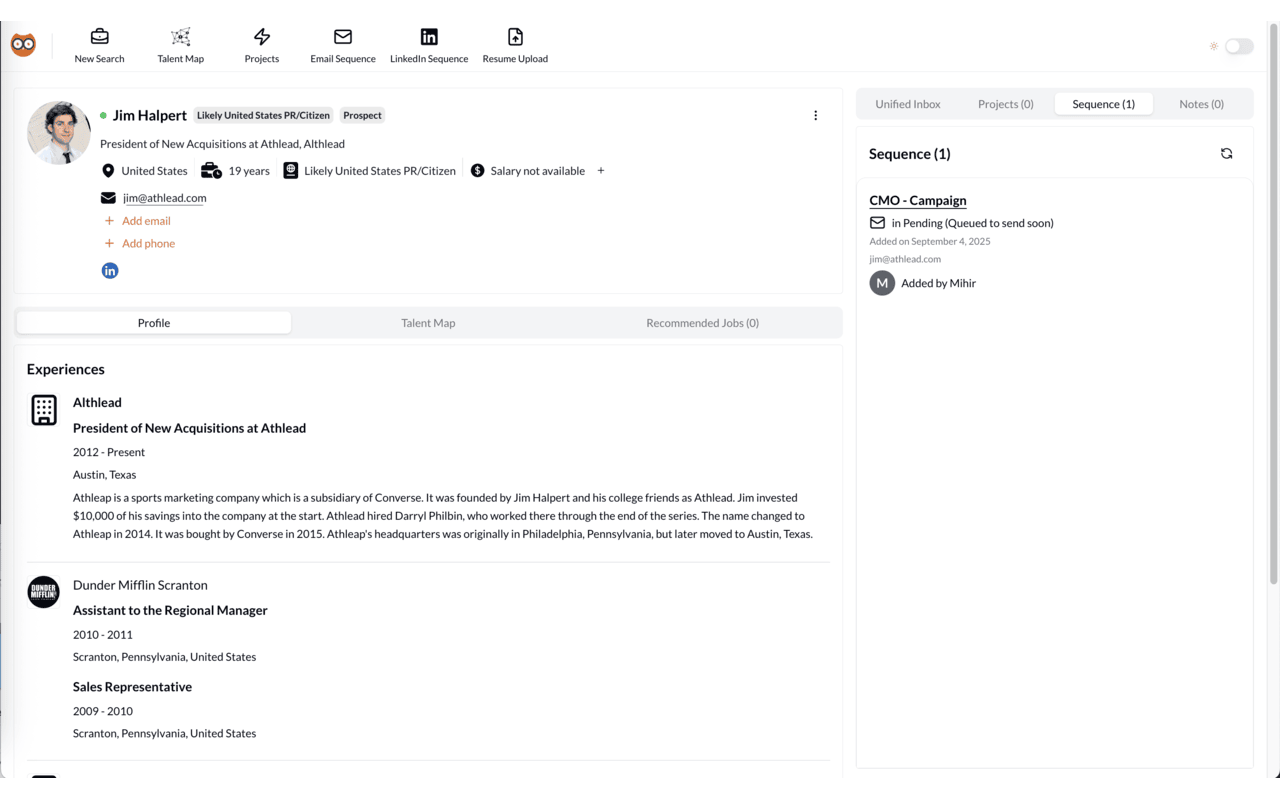The image size is (1280, 800).
Task: Click the Likely United States PR/Citizen badge
Action: [x=263, y=115]
